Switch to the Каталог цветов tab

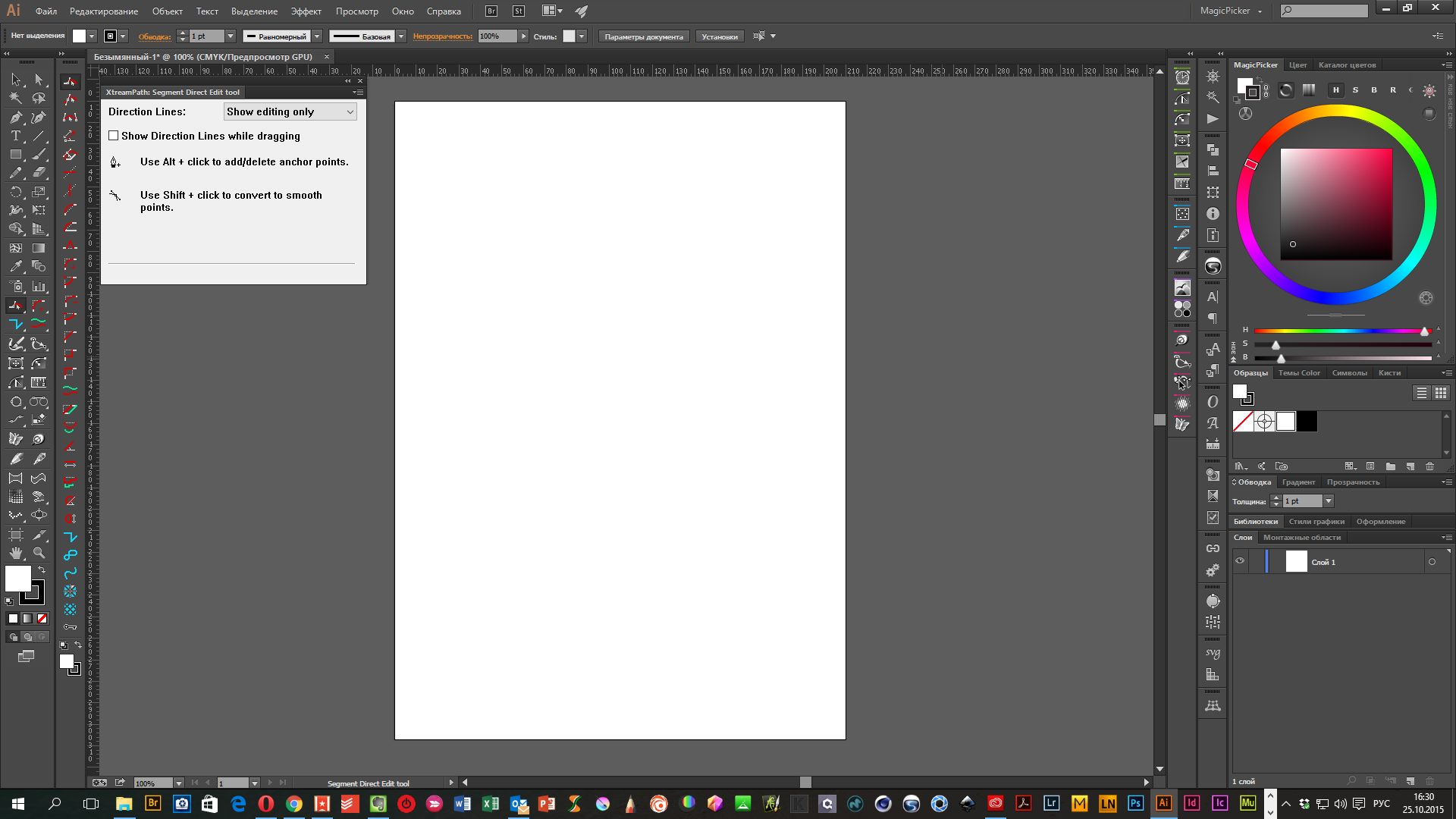point(1347,65)
